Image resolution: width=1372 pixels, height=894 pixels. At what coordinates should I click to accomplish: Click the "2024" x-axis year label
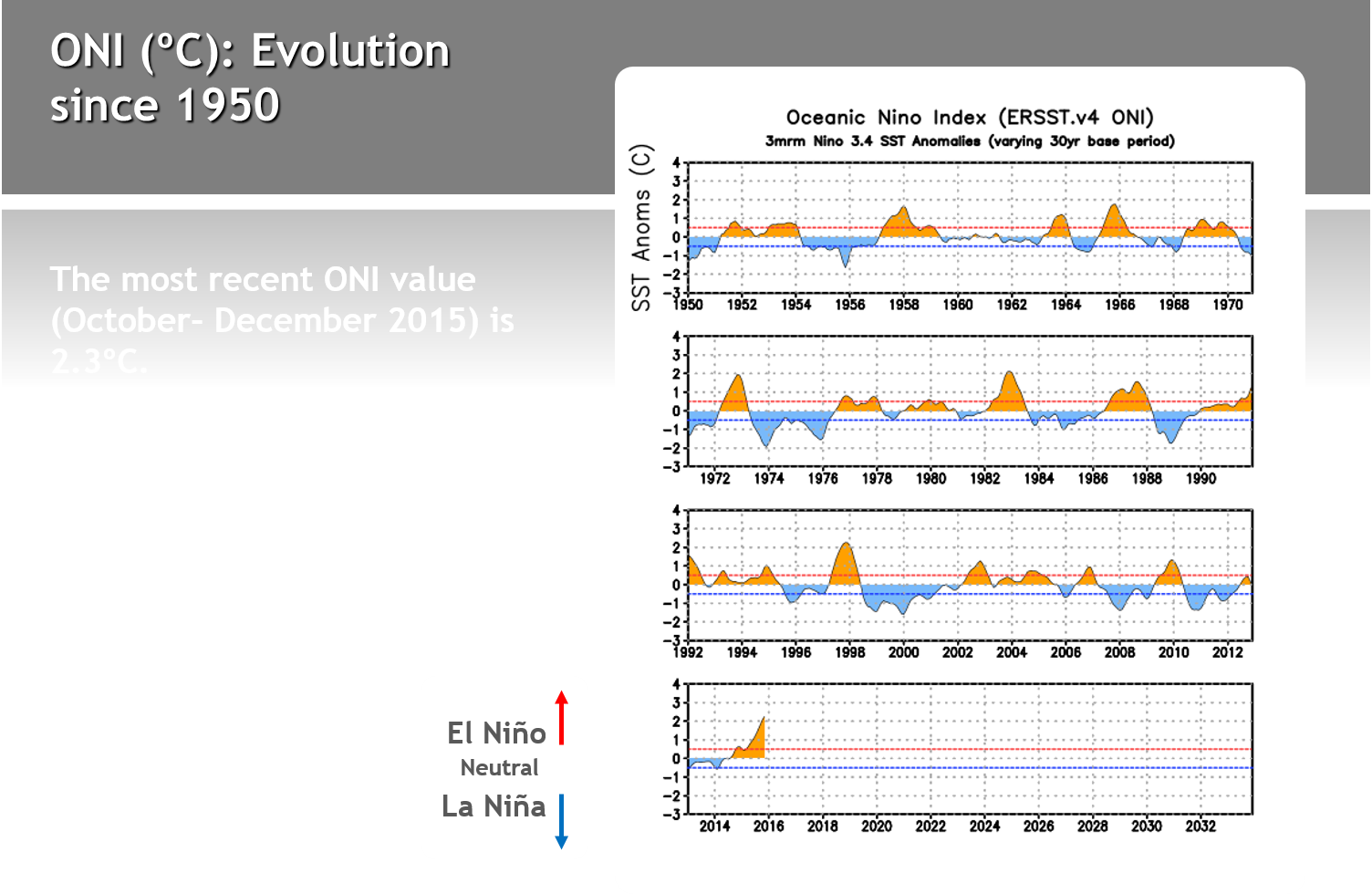pyautogui.click(x=985, y=826)
